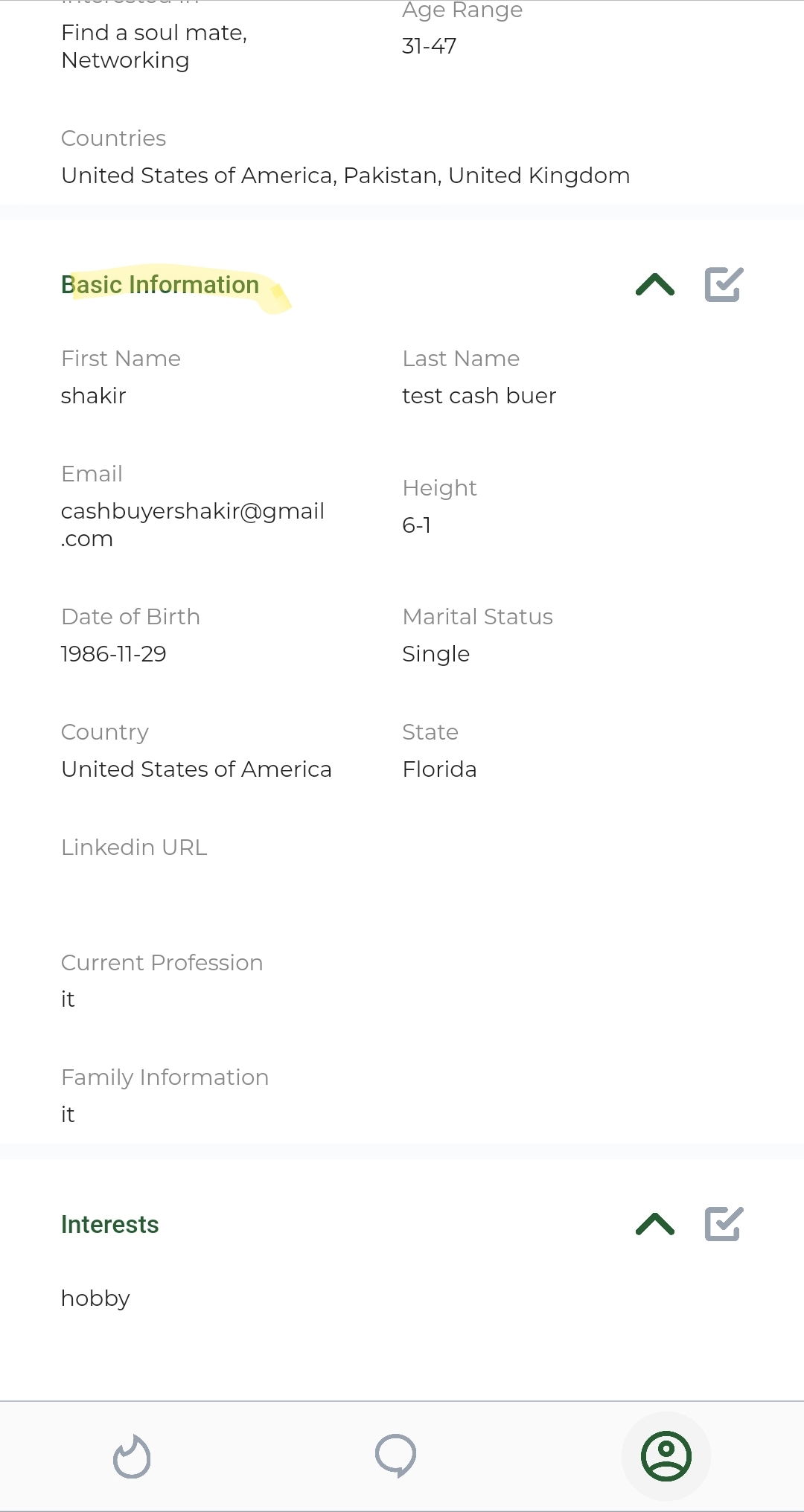Screen dimensions: 804x1512
Task: Tap the hobby interest text
Action: pyautogui.click(x=95, y=1298)
